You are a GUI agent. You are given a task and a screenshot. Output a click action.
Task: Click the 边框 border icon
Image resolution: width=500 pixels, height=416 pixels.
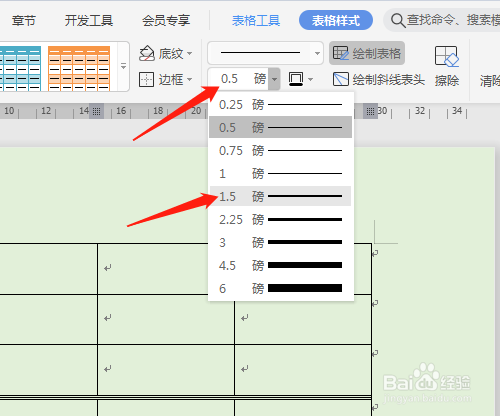(146, 79)
